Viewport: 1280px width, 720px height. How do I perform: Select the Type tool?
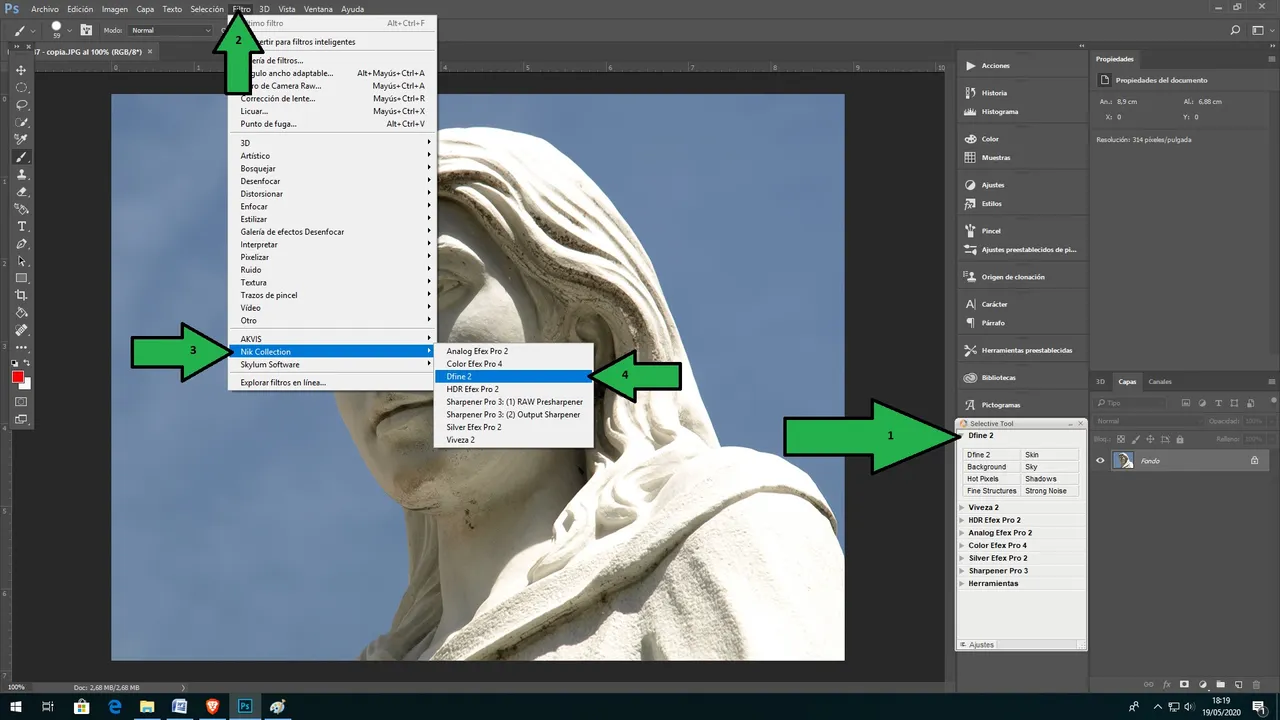pos(21,226)
